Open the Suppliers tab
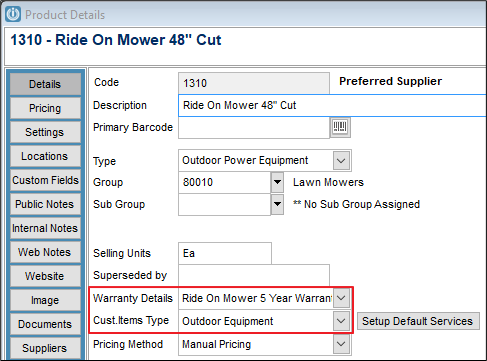Image resolution: width=487 pixels, height=361 pixels. coord(45,348)
